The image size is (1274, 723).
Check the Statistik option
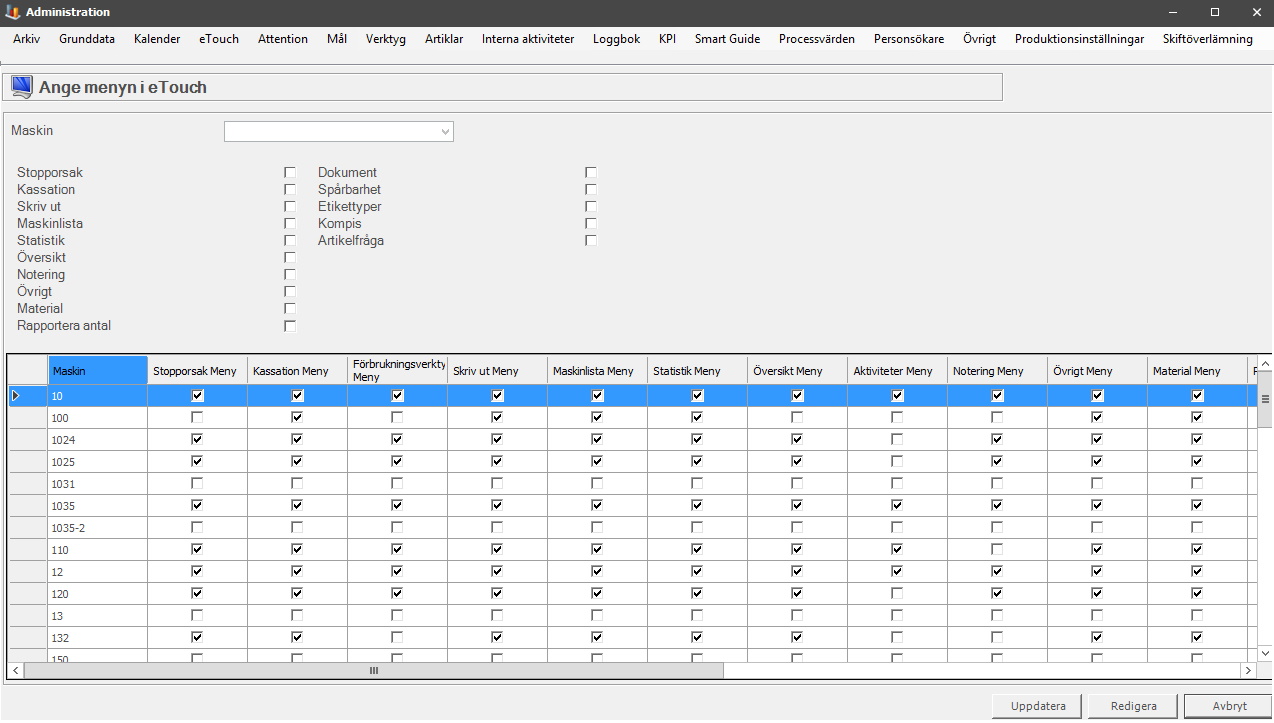pos(290,241)
